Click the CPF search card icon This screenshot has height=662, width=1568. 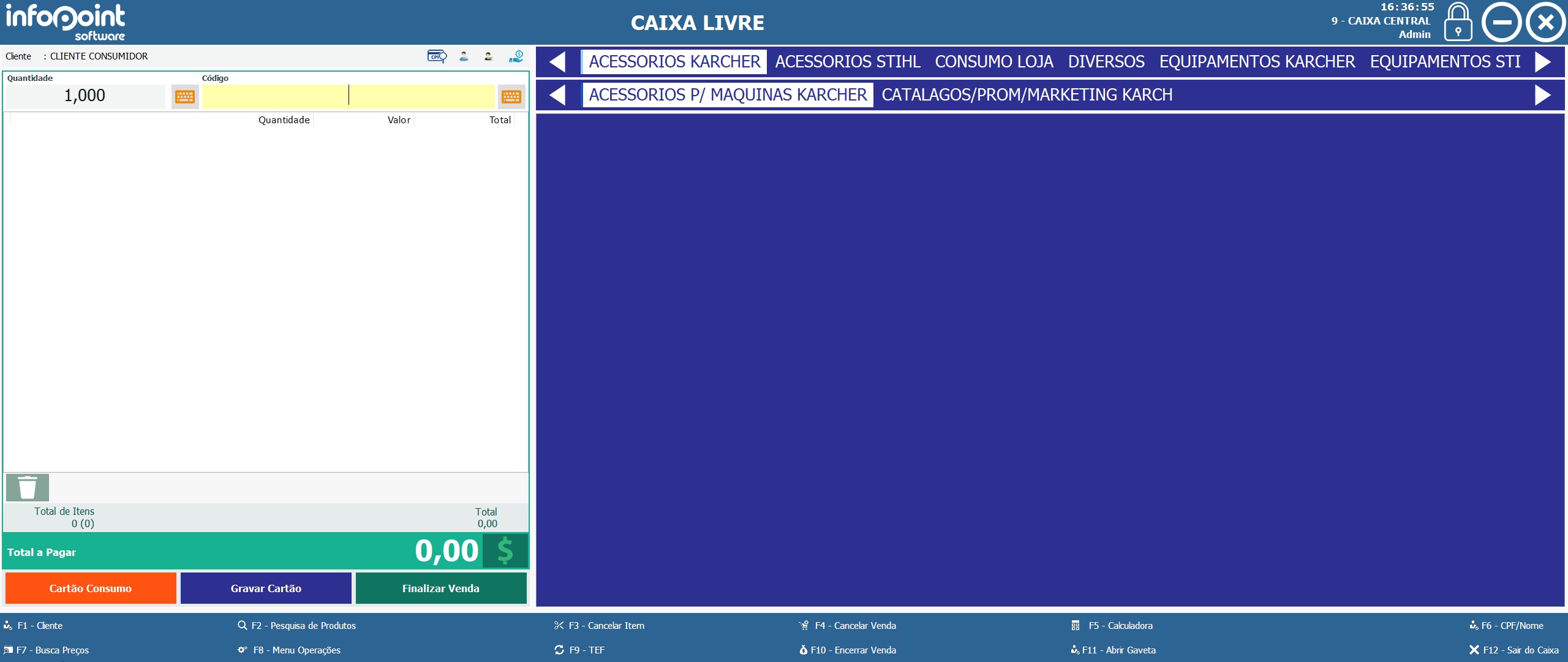point(437,56)
